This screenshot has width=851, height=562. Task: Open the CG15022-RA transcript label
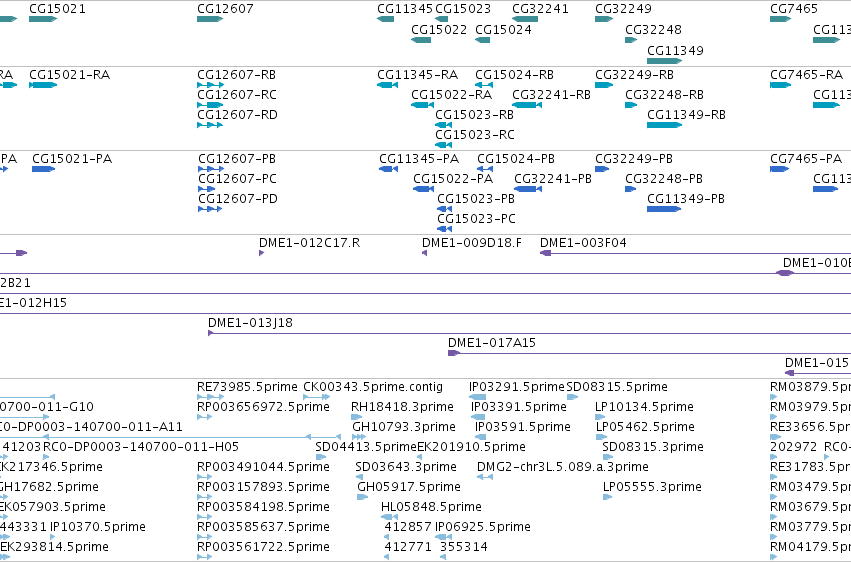pyautogui.click(x=452, y=95)
